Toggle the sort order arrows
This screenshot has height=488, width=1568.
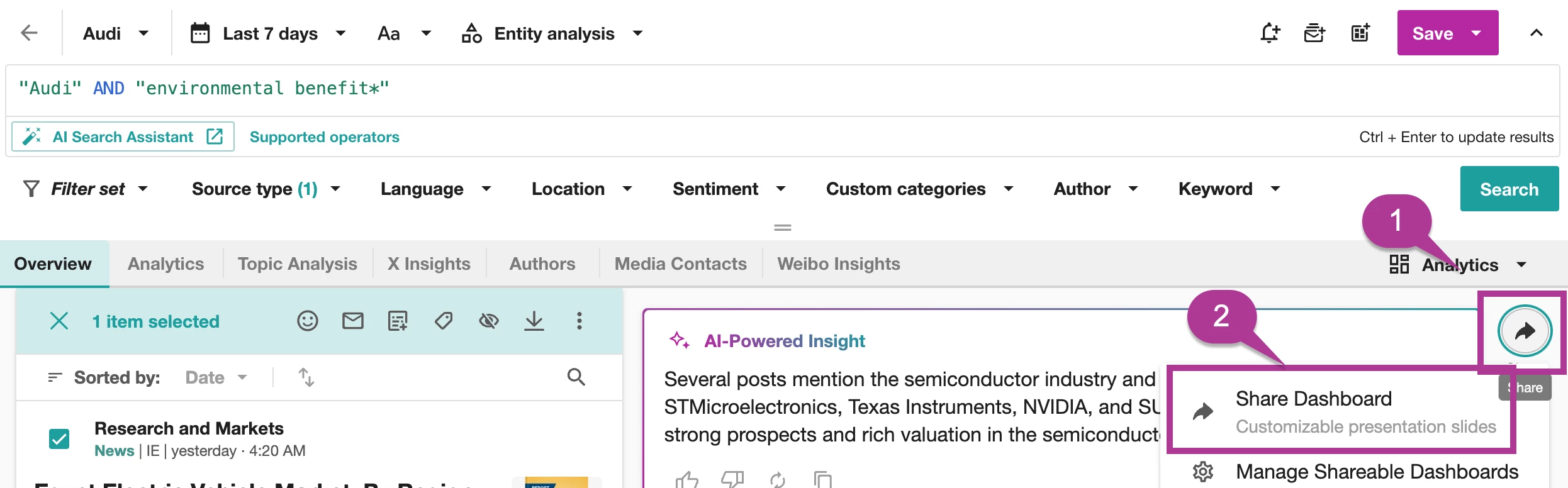pos(306,377)
